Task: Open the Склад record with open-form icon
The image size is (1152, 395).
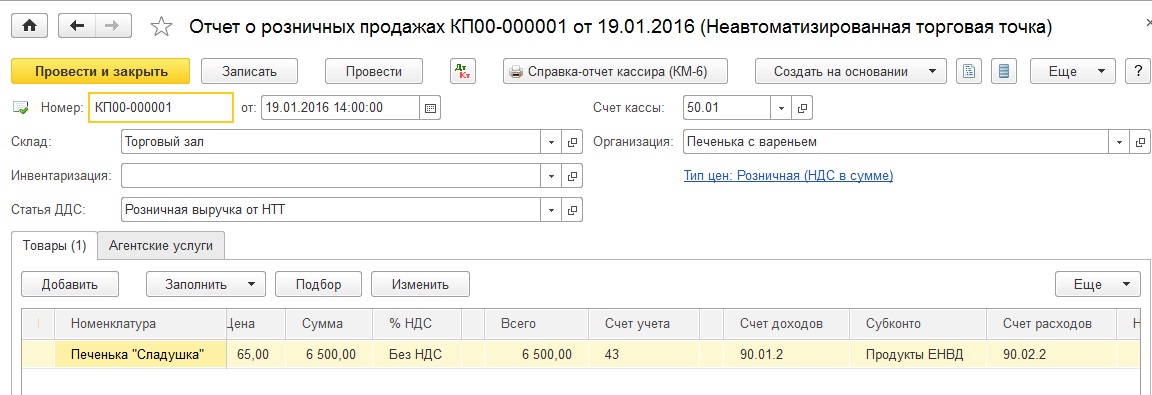Action: tap(572, 142)
